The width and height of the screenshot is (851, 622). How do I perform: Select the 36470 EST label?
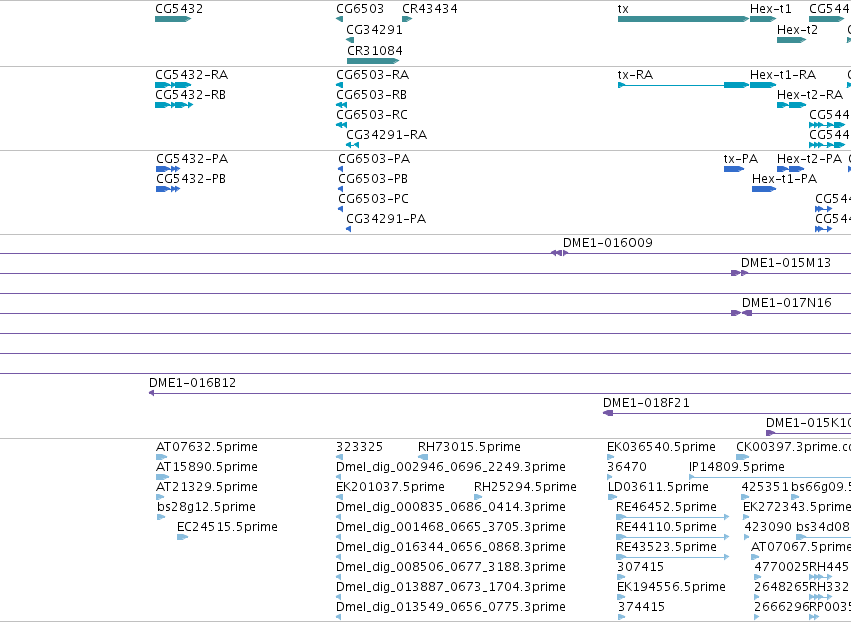click(627, 467)
